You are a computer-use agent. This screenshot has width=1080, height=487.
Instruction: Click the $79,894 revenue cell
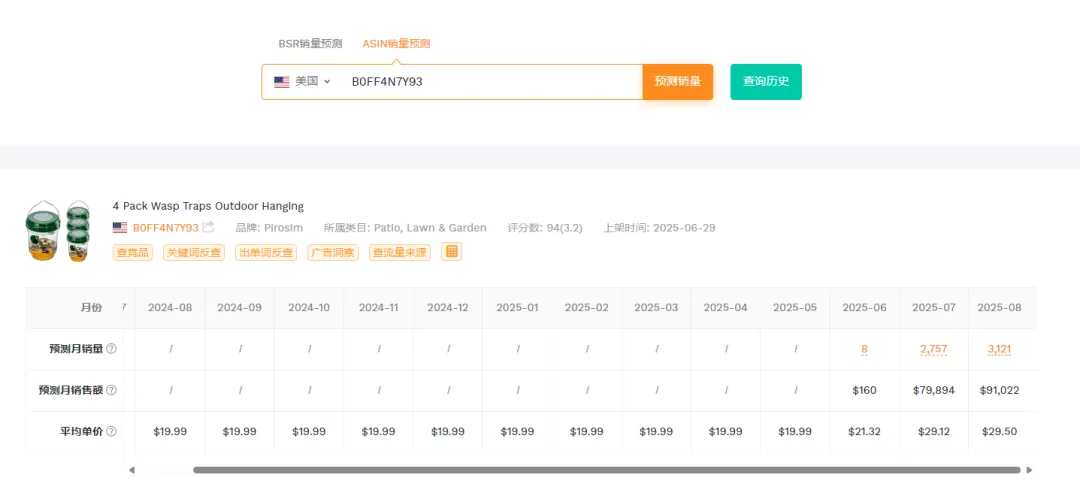click(934, 390)
